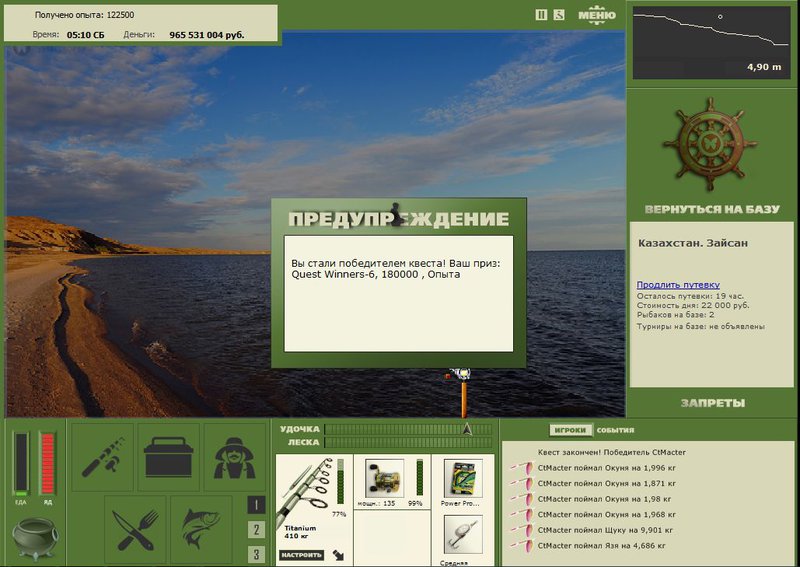Click the ЕДА food level bar
This screenshot has height=567, width=800.
tap(21, 463)
